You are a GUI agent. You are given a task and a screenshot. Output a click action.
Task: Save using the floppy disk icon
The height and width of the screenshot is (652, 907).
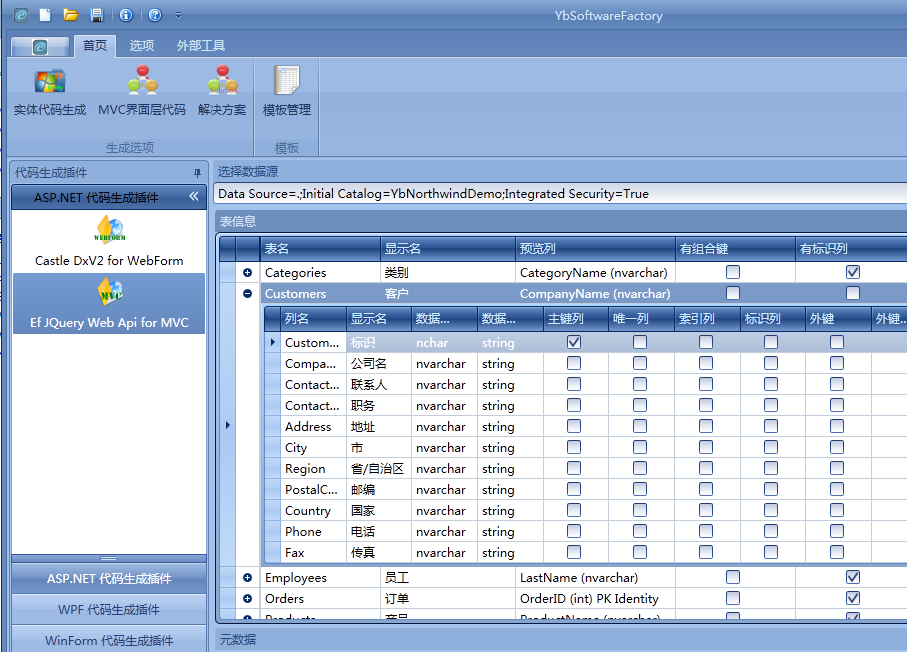point(97,15)
